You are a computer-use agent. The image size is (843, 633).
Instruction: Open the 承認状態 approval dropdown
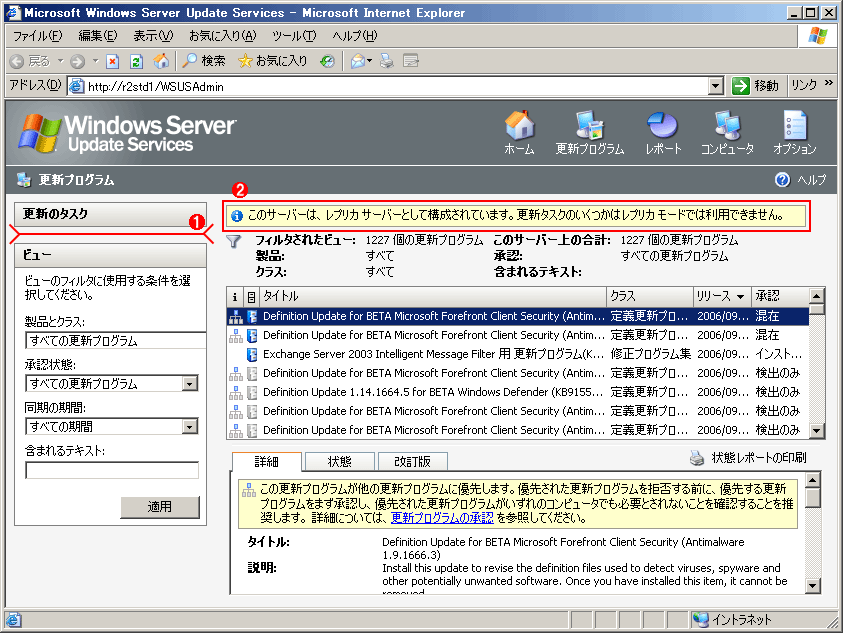coord(189,383)
